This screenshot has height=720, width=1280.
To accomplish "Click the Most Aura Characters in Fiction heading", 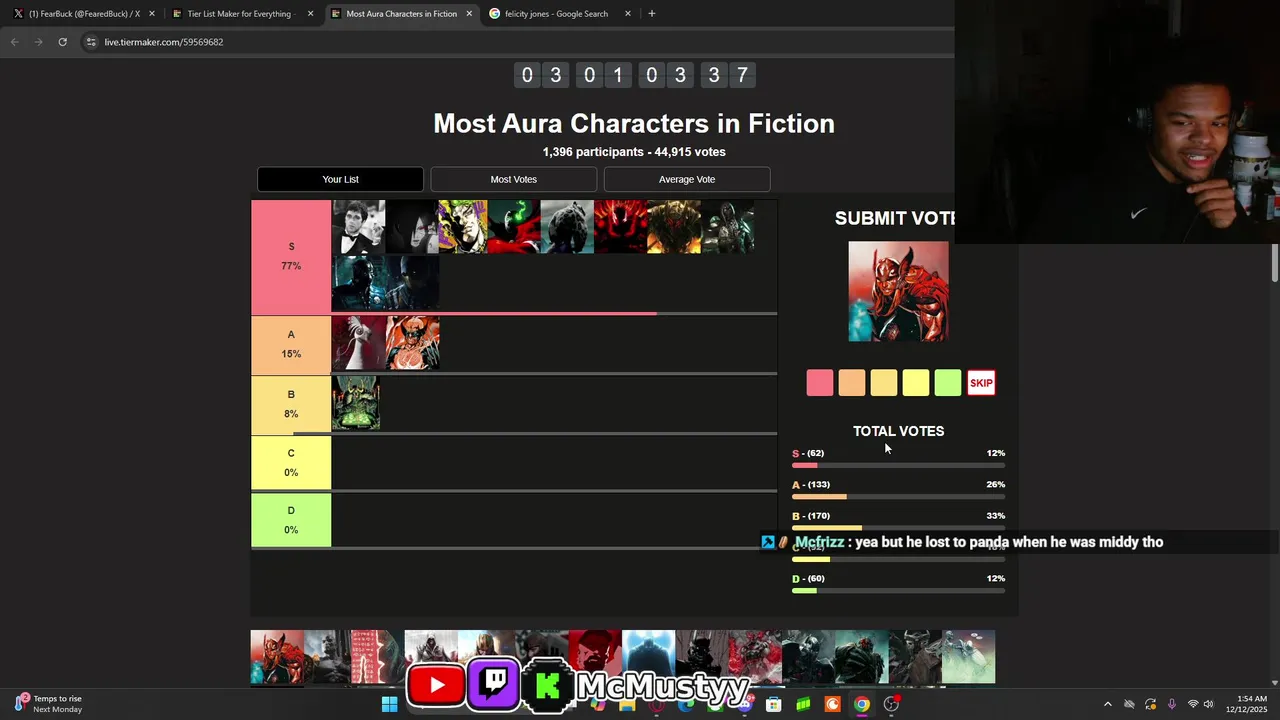I will click(x=634, y=123).
